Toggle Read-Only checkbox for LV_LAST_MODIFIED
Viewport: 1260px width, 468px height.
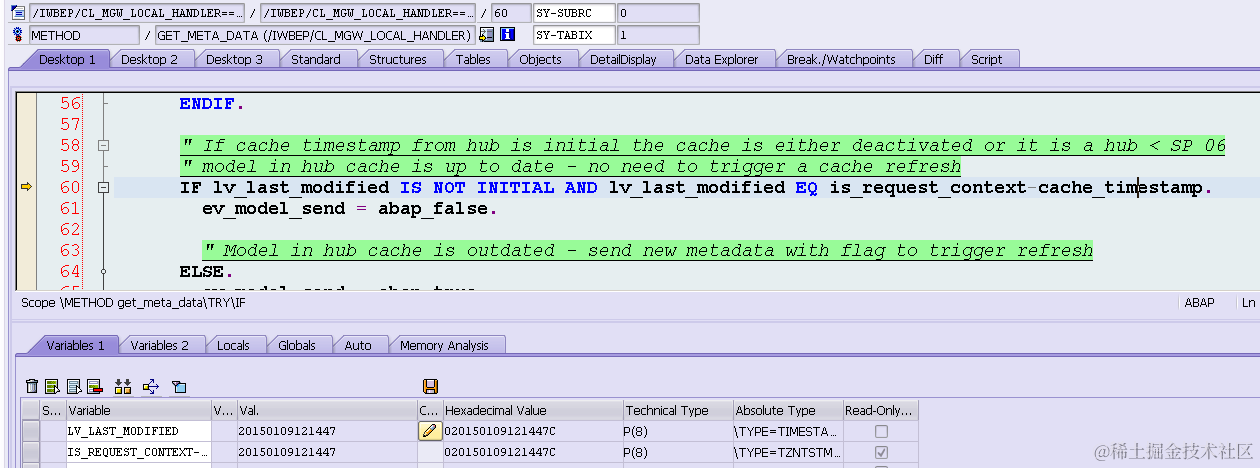[880, 431]
